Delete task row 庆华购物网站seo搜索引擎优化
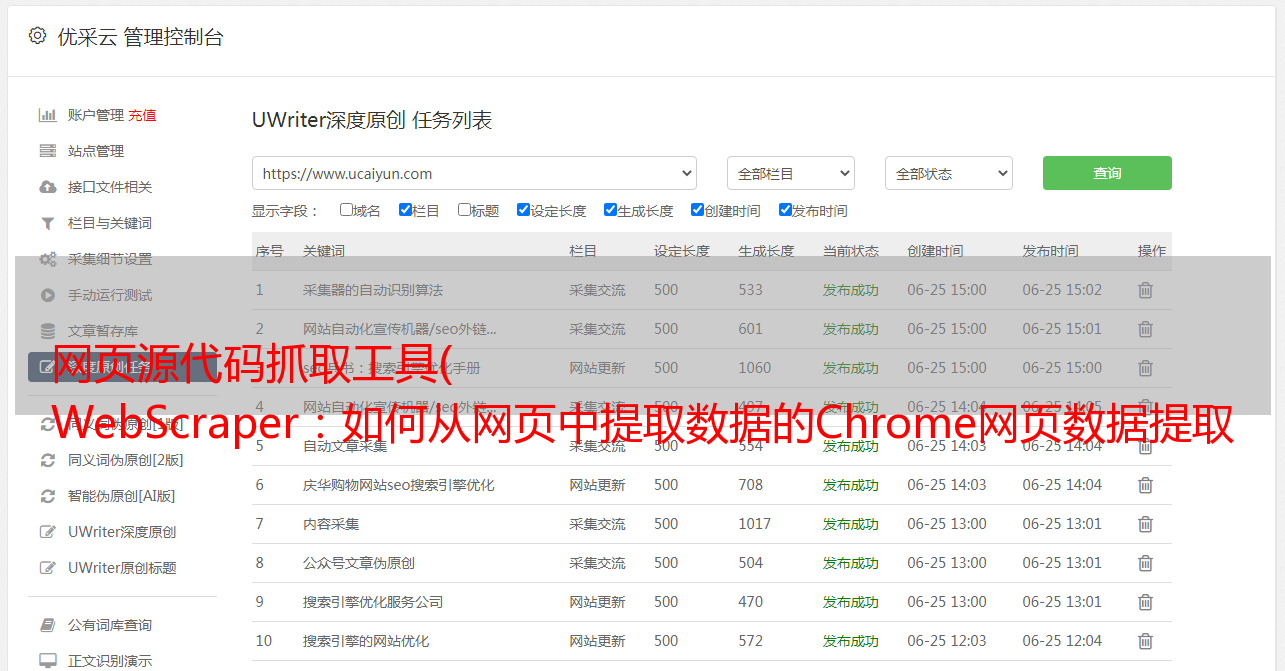This screenshot has height=671, width=1285. 1146,485
